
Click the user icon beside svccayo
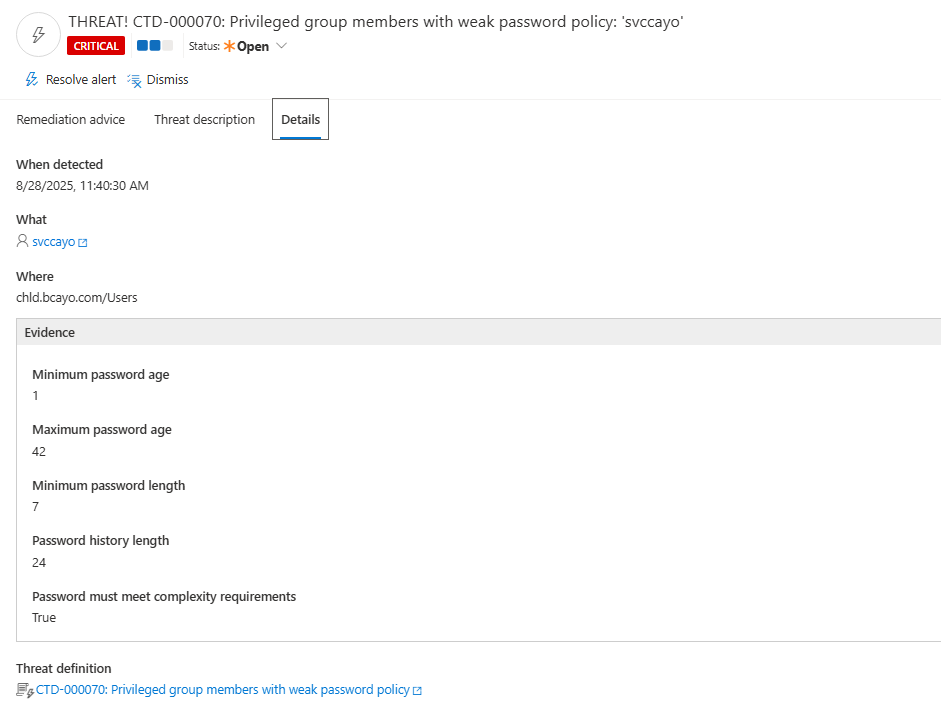(23, 241)
